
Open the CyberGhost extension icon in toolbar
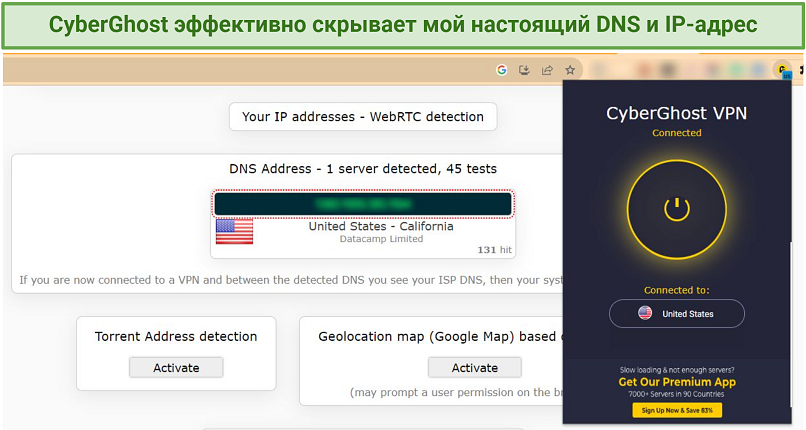782,69
